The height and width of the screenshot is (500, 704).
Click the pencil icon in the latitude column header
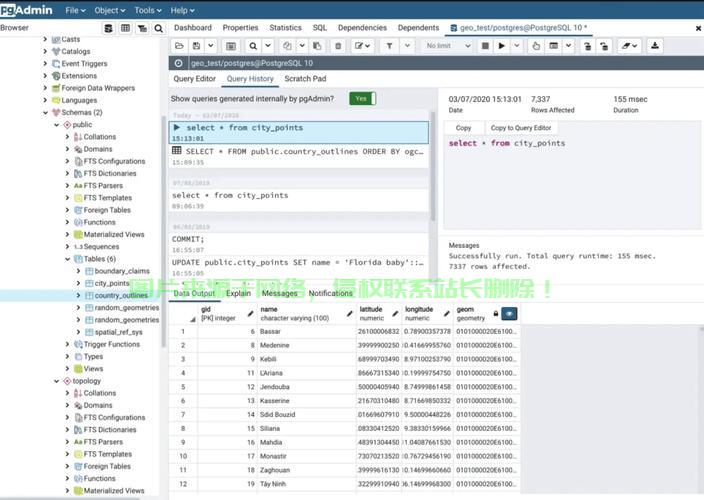click(x=395, y=313)
